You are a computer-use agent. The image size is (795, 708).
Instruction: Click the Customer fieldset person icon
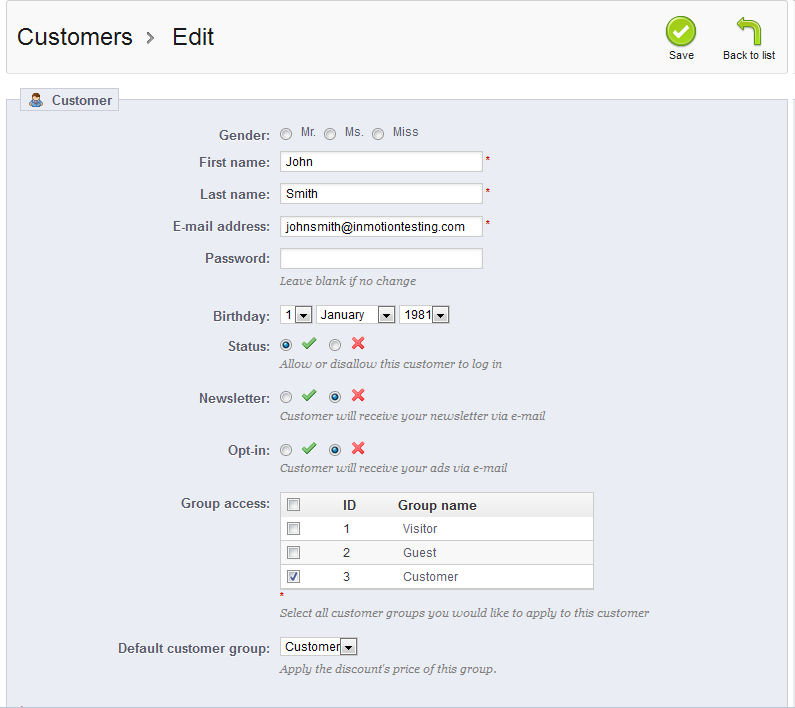[37, 100]
